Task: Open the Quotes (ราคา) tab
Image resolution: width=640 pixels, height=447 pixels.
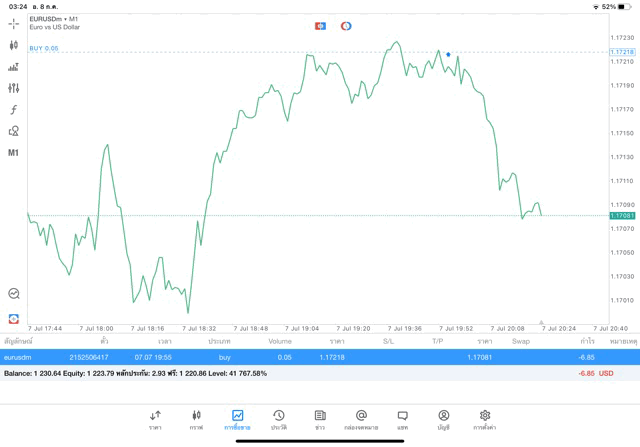Action: tap(155, 419)
